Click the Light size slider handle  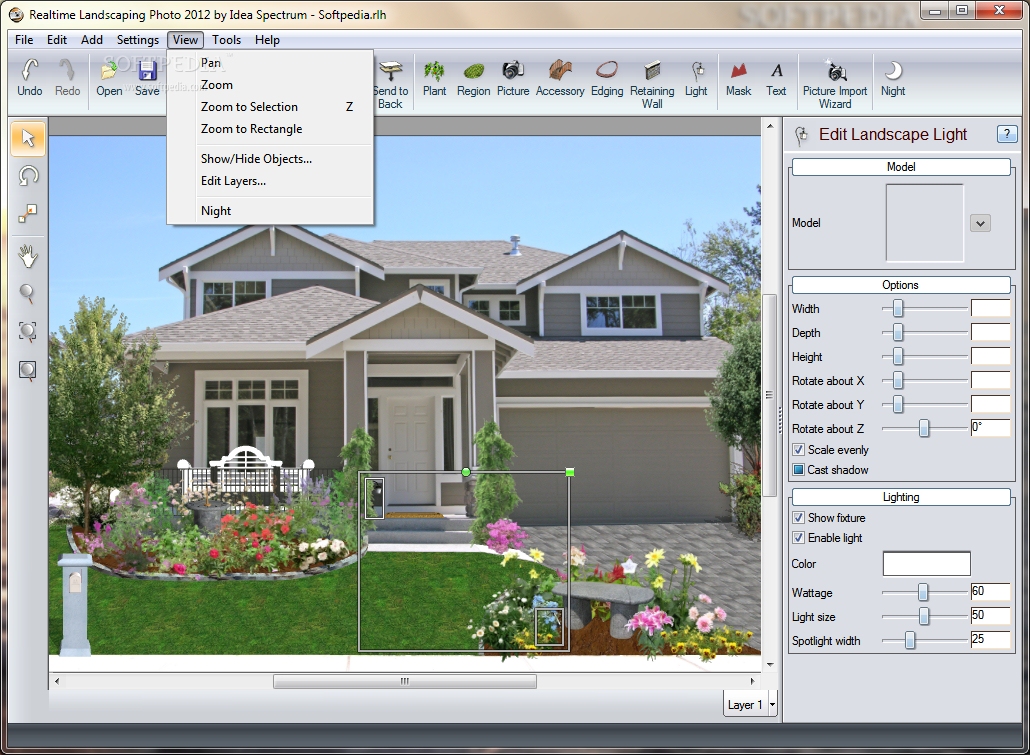924,616
